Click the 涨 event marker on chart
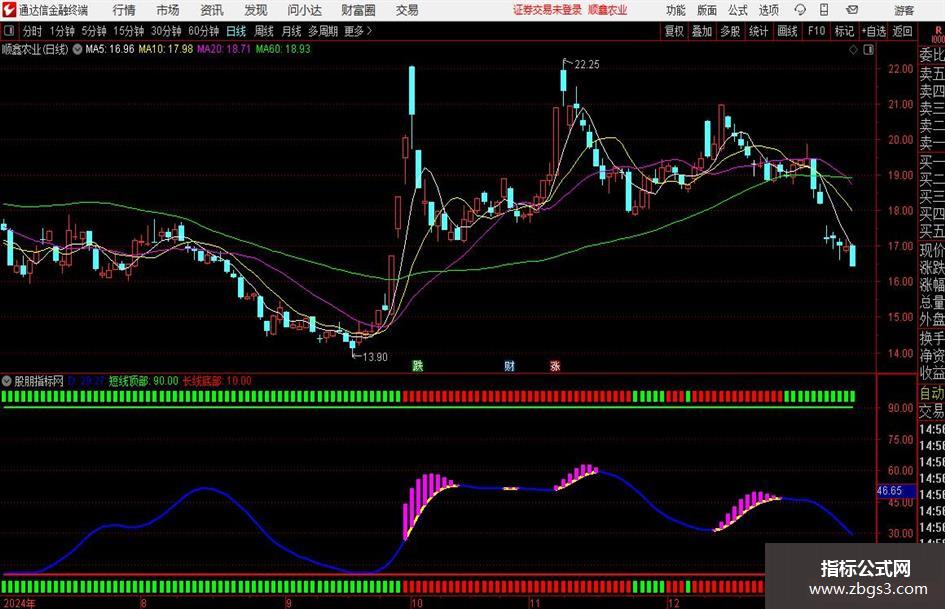This screenshot has width=945, height=609. coord(555,365)
